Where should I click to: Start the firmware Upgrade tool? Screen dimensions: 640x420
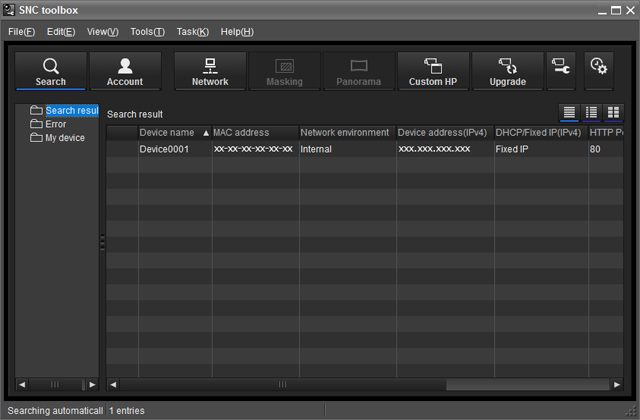pyautogui.click(x=507, y=71)
